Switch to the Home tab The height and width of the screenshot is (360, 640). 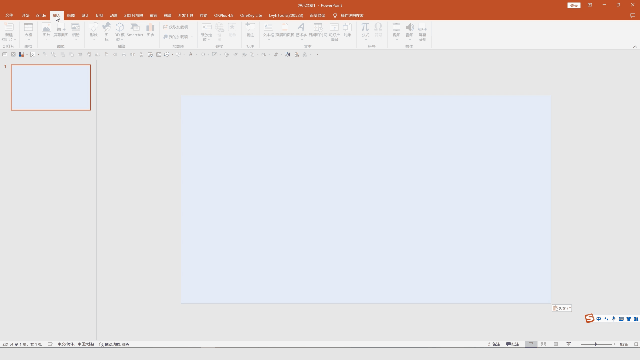click(25, 16)
